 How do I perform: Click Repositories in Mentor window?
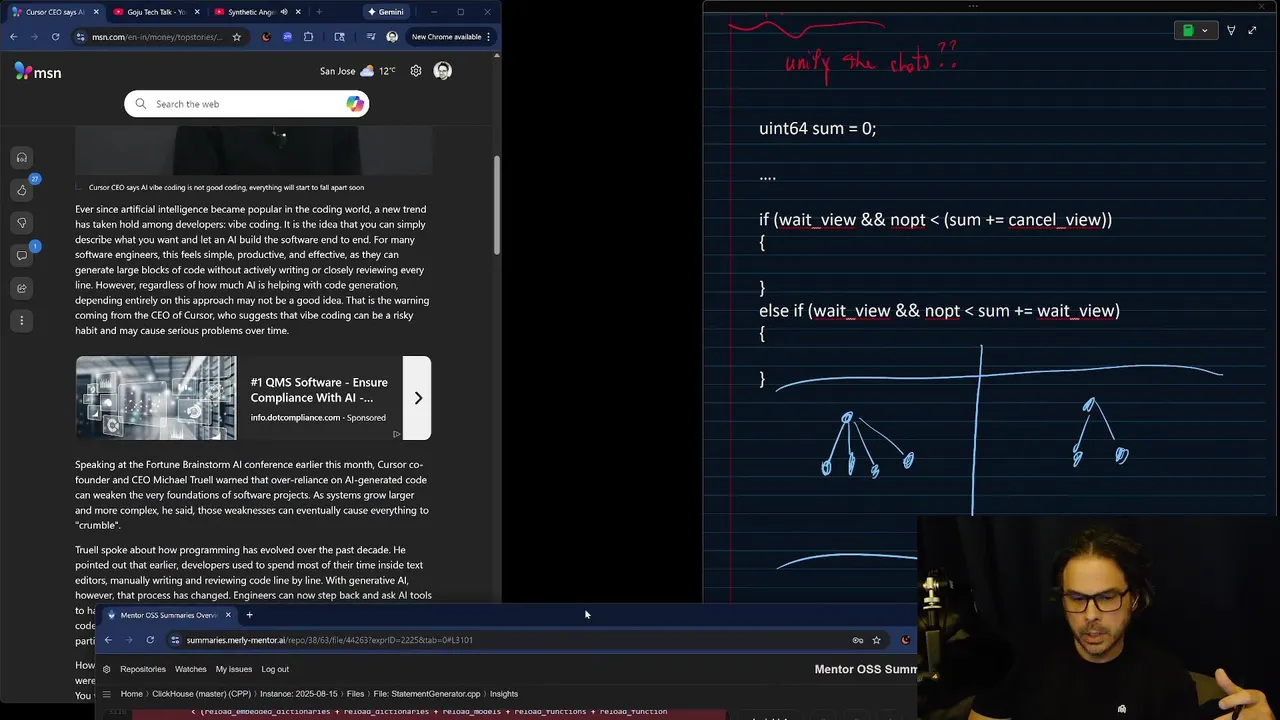click(143, 669)
